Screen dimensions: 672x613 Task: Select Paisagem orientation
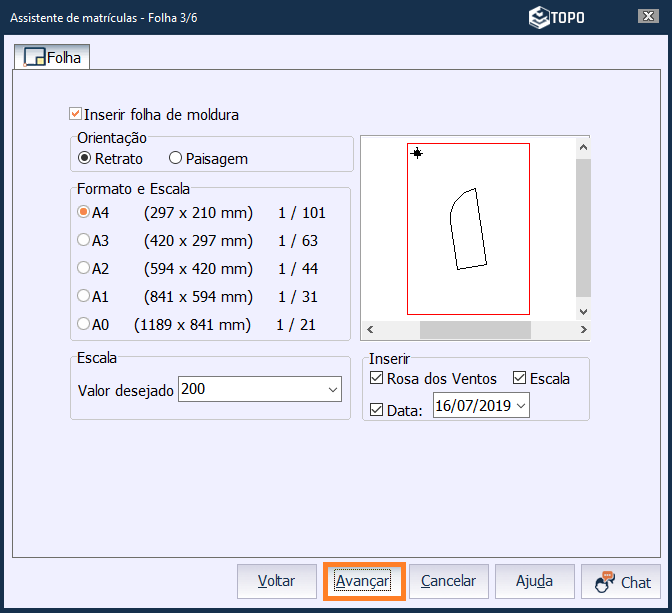[176, 158]
